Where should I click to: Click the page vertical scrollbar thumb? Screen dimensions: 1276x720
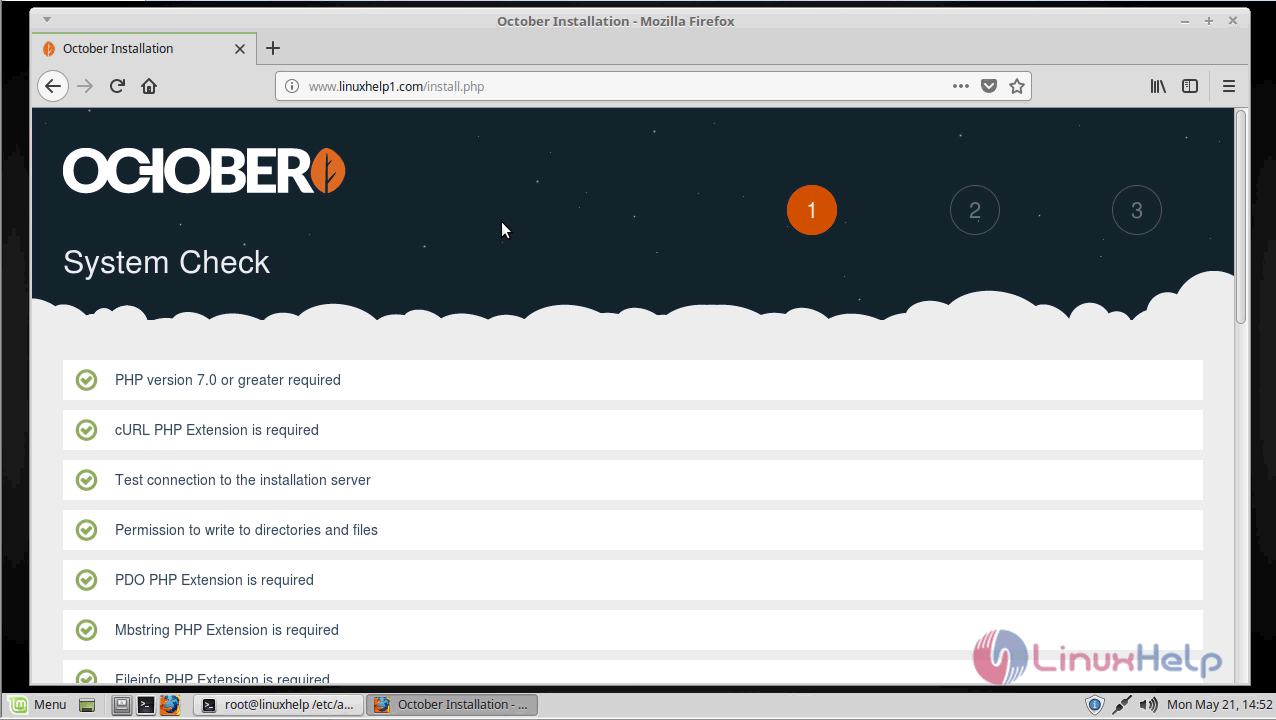[x=1241, y=216]
